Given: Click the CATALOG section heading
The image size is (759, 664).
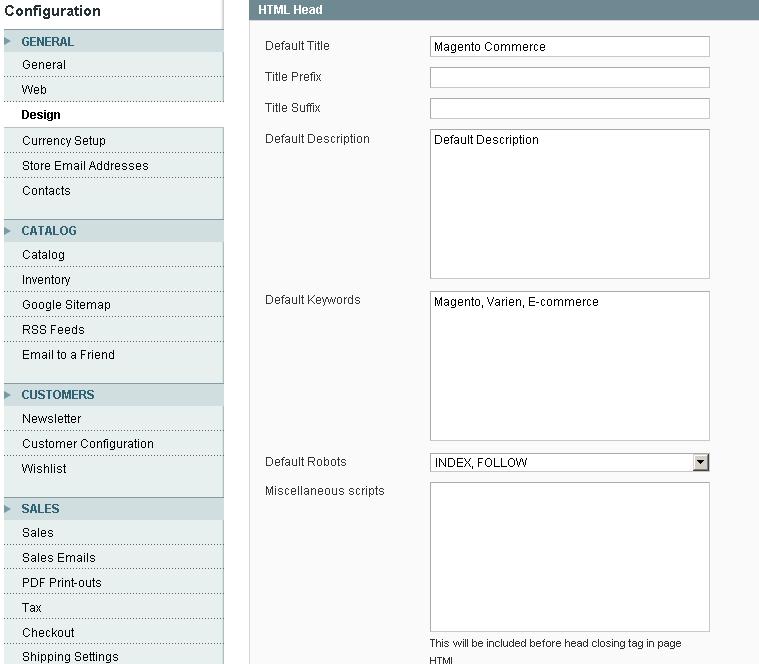Looking at the screenshot, I should pos(49,231).
